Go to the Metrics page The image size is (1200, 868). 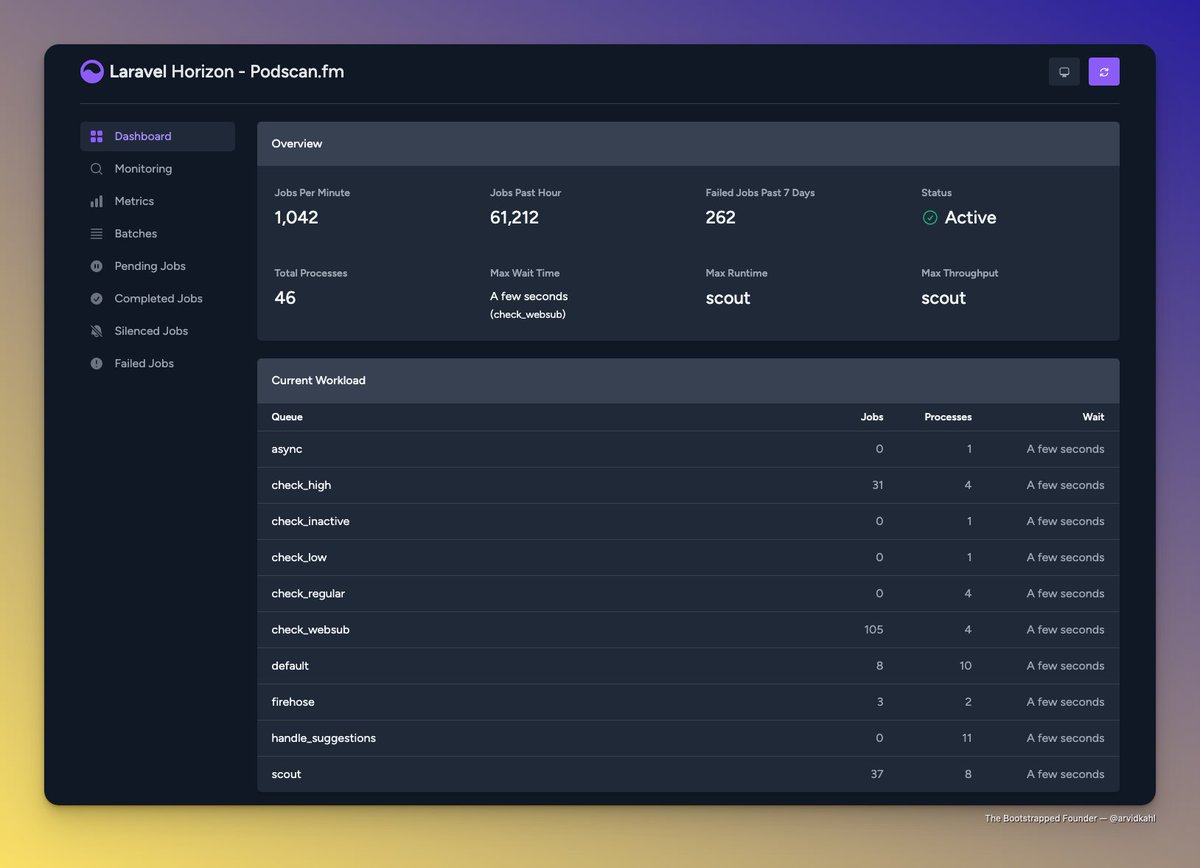coord(158,201)
